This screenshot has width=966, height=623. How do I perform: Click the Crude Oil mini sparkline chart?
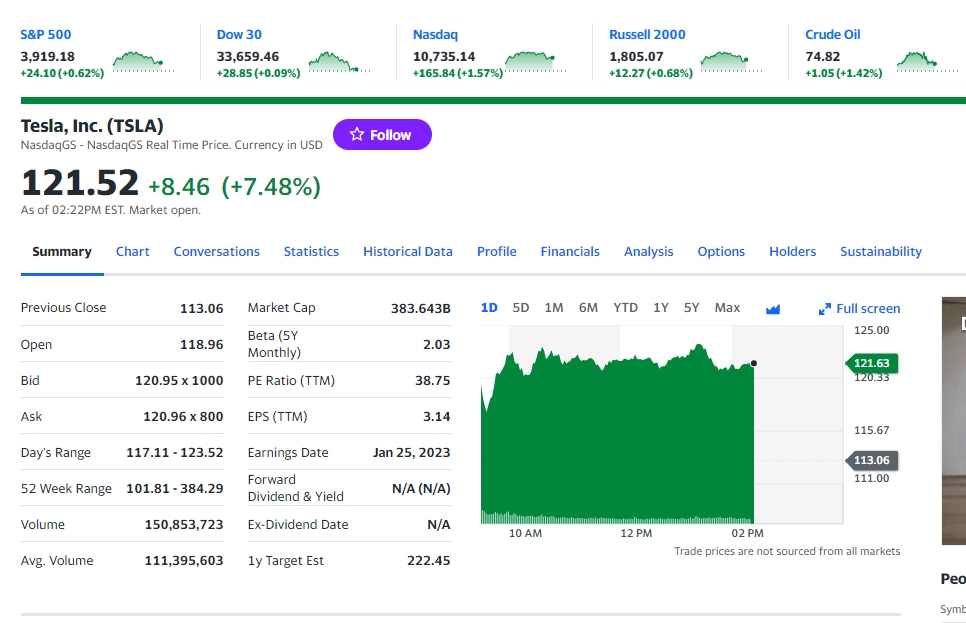(x=926, y=62)
